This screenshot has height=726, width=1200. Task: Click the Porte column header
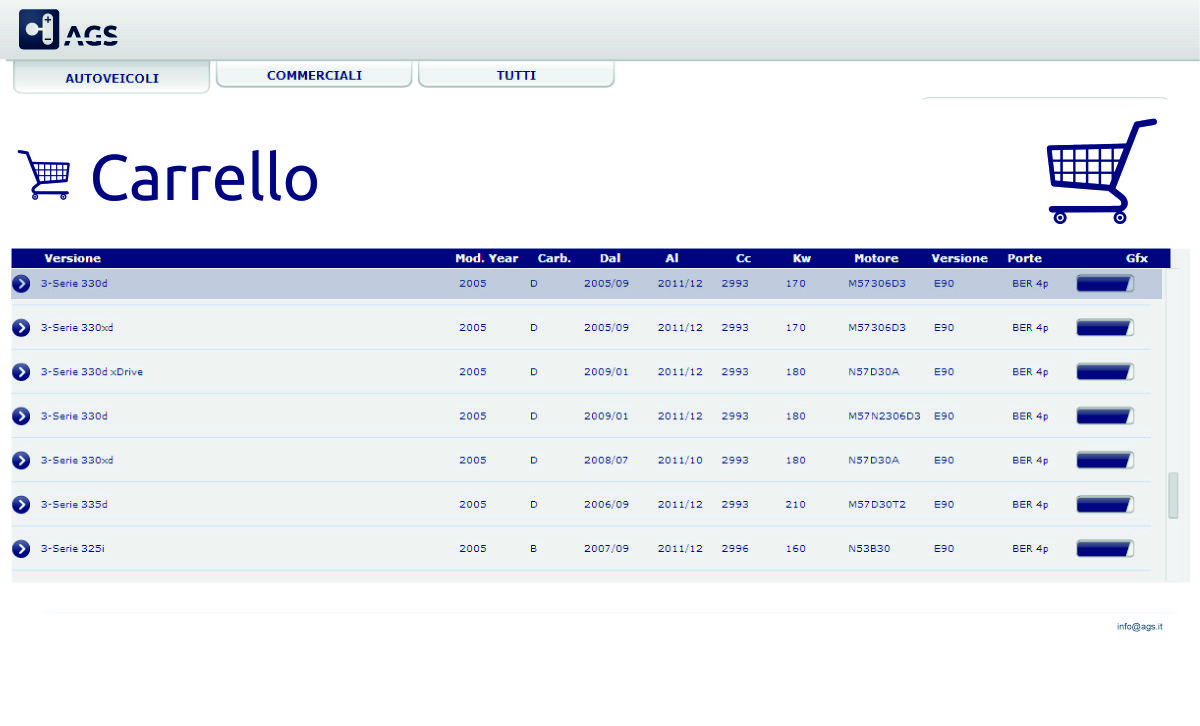point(1024,258)
